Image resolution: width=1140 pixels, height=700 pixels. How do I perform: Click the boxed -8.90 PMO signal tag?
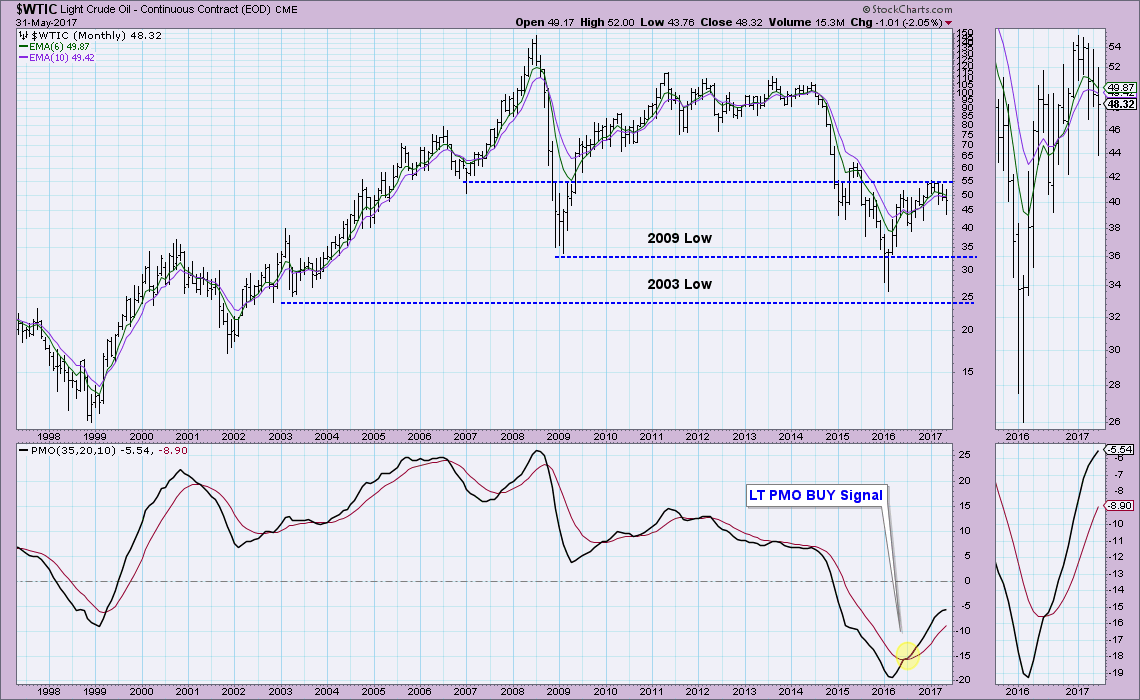tap(1120, 506)
